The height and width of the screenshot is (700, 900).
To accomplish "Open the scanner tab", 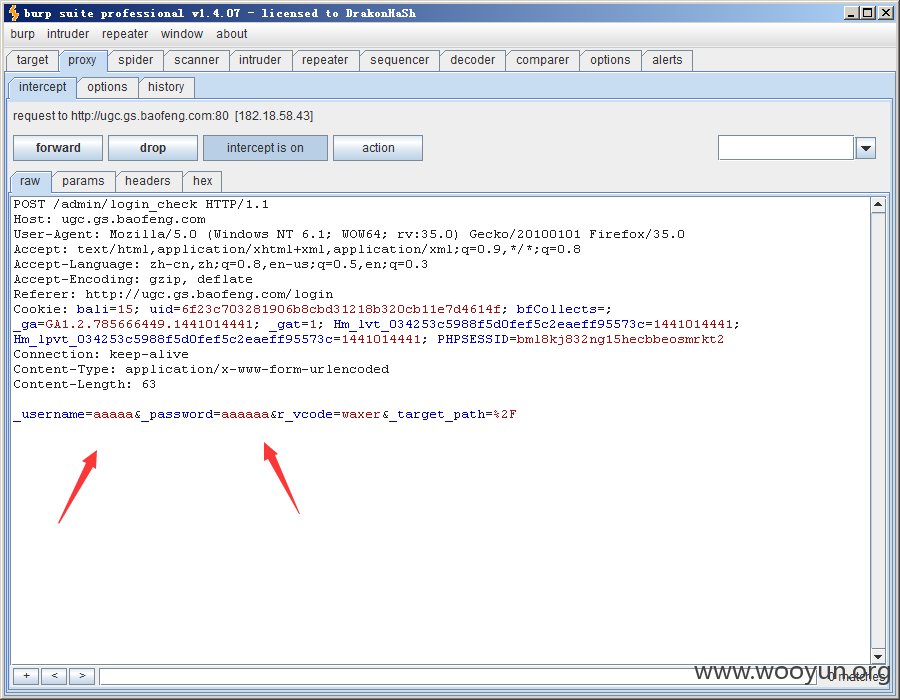I will tap(196, 60).
